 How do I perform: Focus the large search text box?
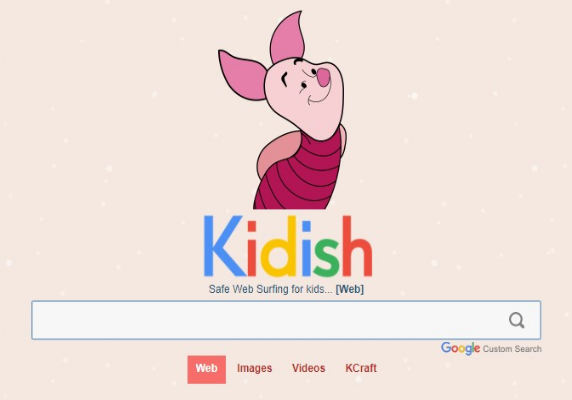point(286,320)
